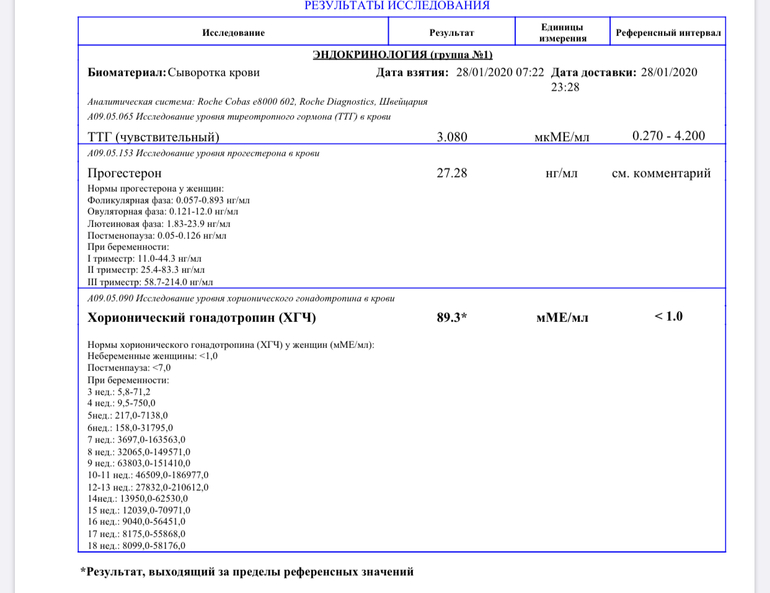This screenshot has width=770, height=593.
Task: Select the Хорионический гонадотропин (ХГЧ) heading
Action: point(202,318)
